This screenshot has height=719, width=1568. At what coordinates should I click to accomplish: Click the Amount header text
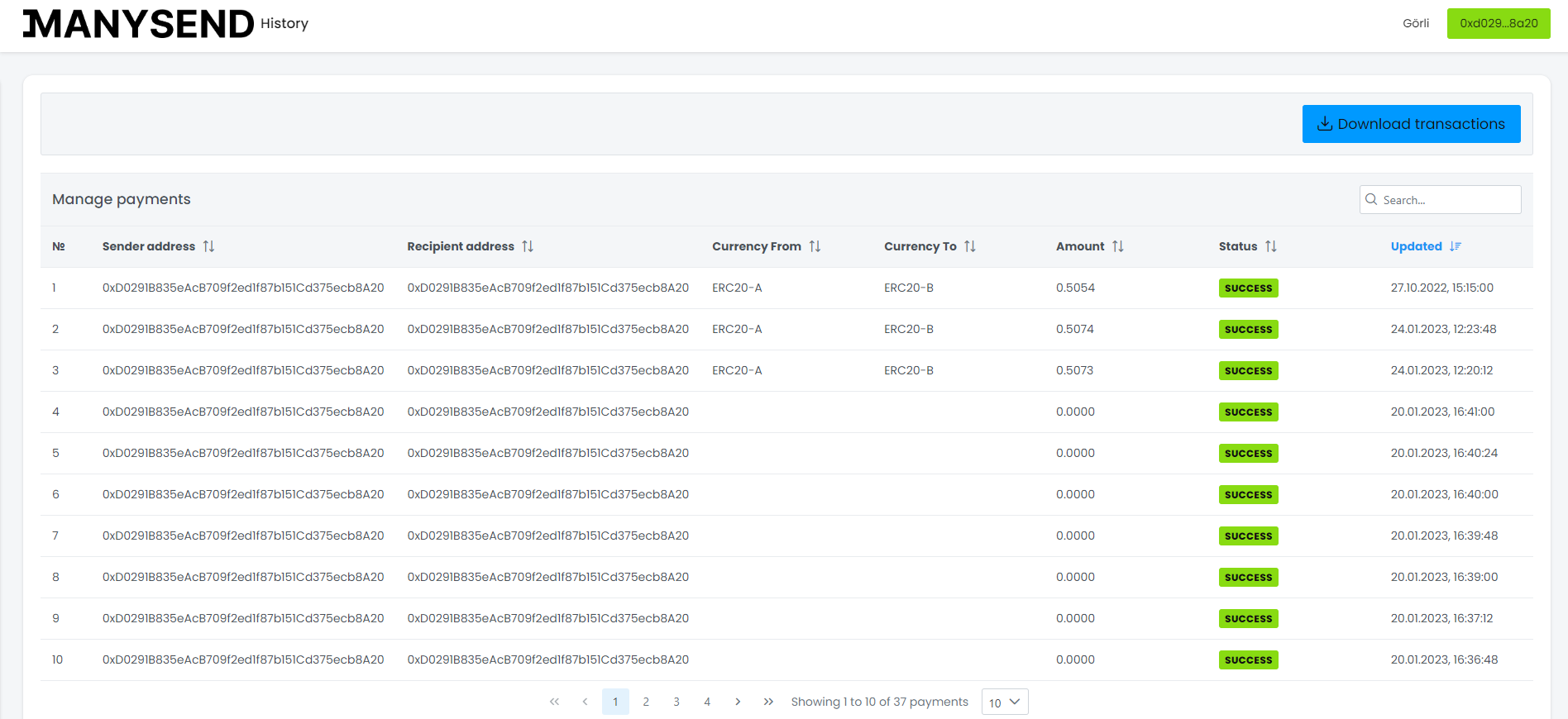(x=1080, y=246)
